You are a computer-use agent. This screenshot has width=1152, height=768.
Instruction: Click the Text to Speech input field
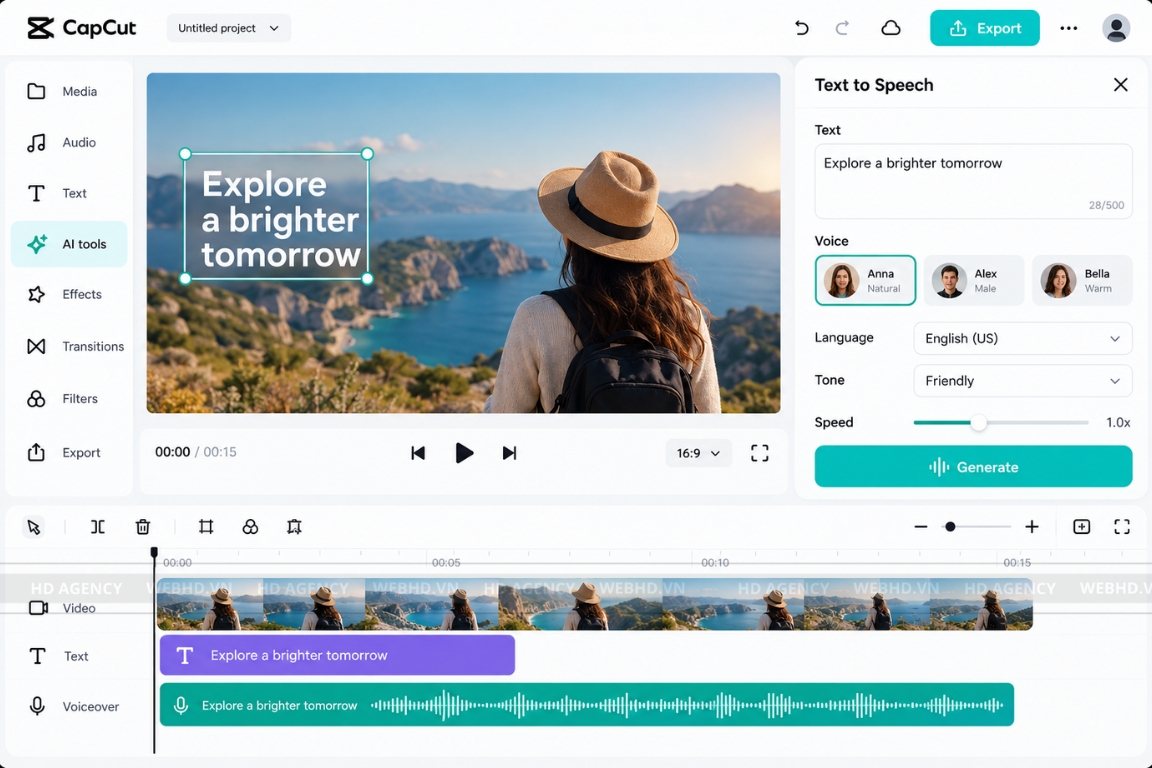pyautogui.click(x=973, y=181)
